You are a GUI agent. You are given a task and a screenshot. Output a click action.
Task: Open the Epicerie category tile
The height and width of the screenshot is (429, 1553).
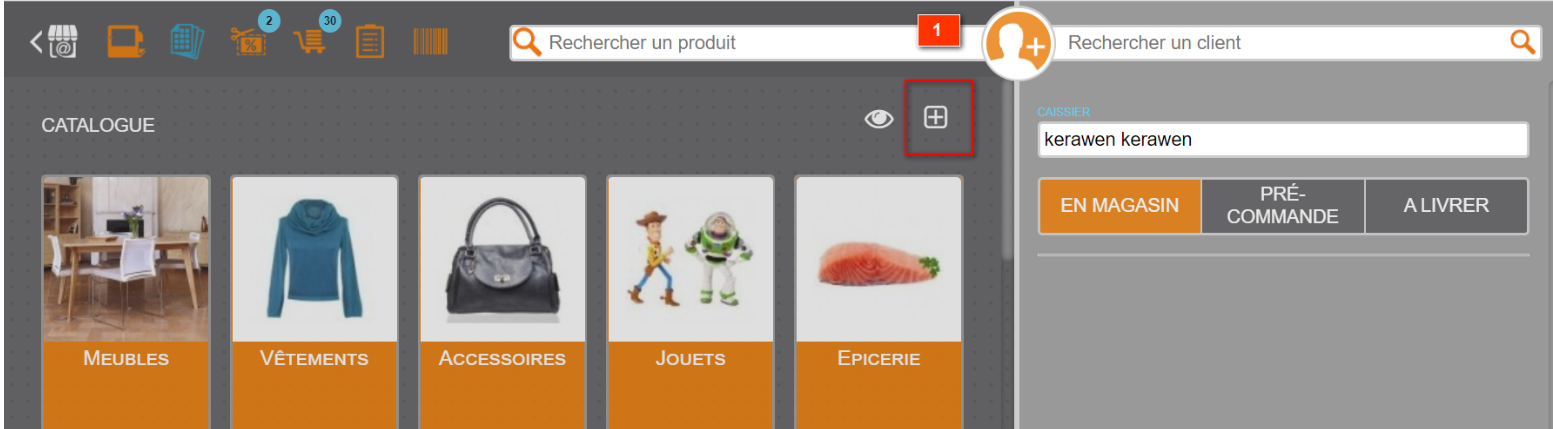coord(879,302)
